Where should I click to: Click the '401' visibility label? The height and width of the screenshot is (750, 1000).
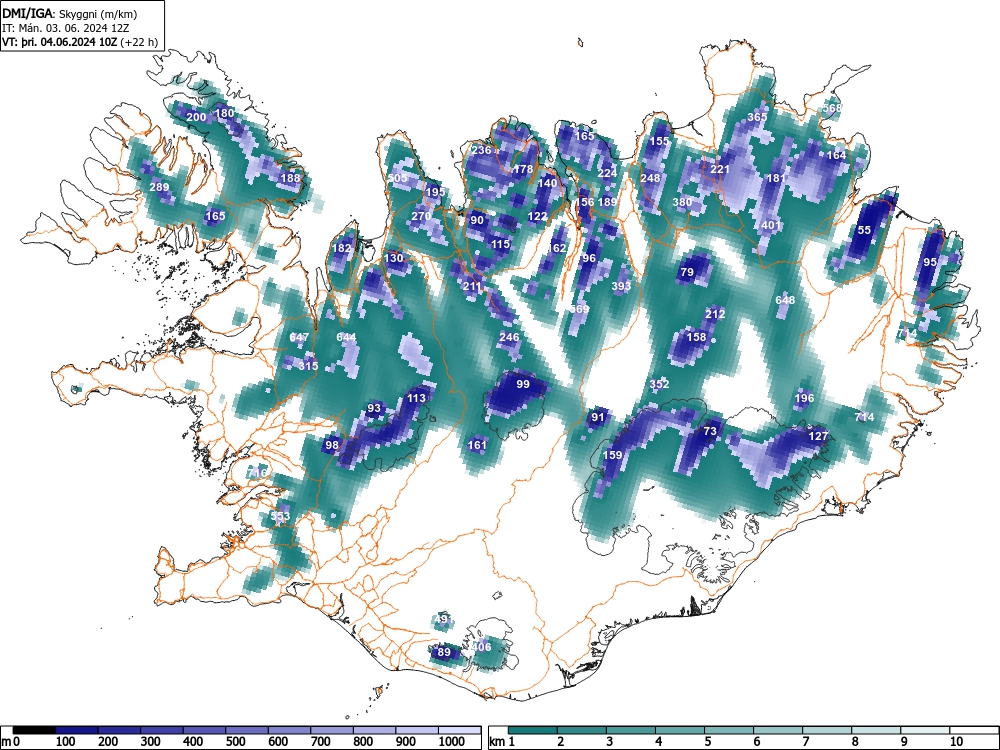point(771,224)
